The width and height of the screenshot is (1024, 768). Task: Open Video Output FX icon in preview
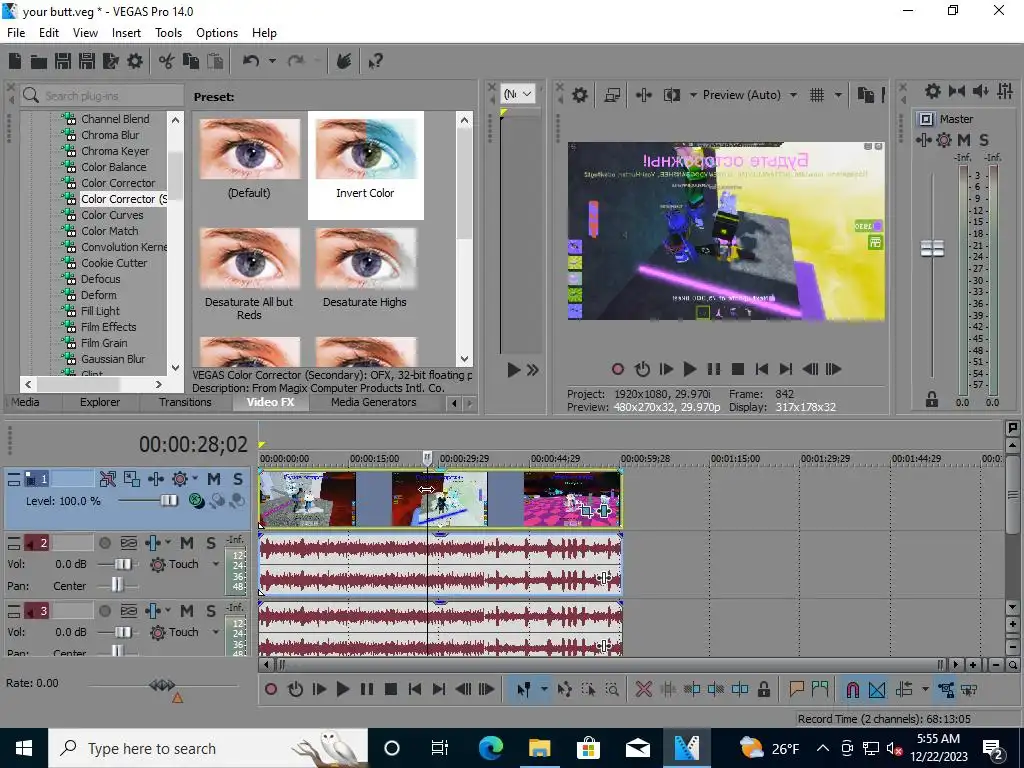click(643, 95)
